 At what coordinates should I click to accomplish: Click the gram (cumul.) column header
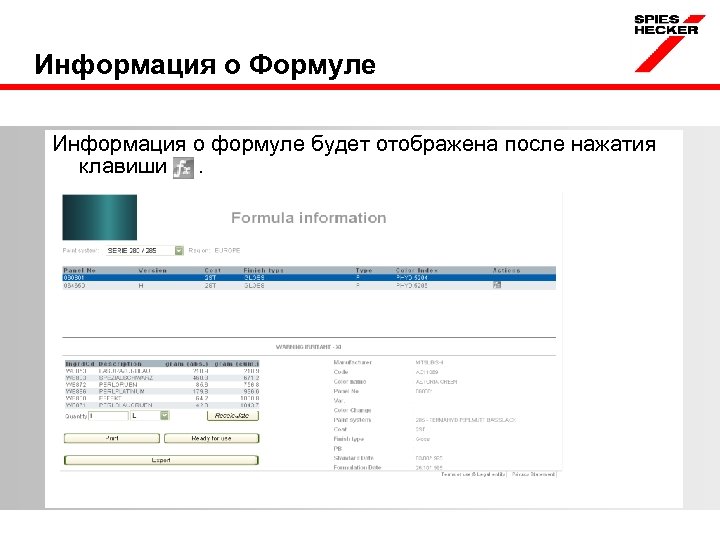(237, 364)
